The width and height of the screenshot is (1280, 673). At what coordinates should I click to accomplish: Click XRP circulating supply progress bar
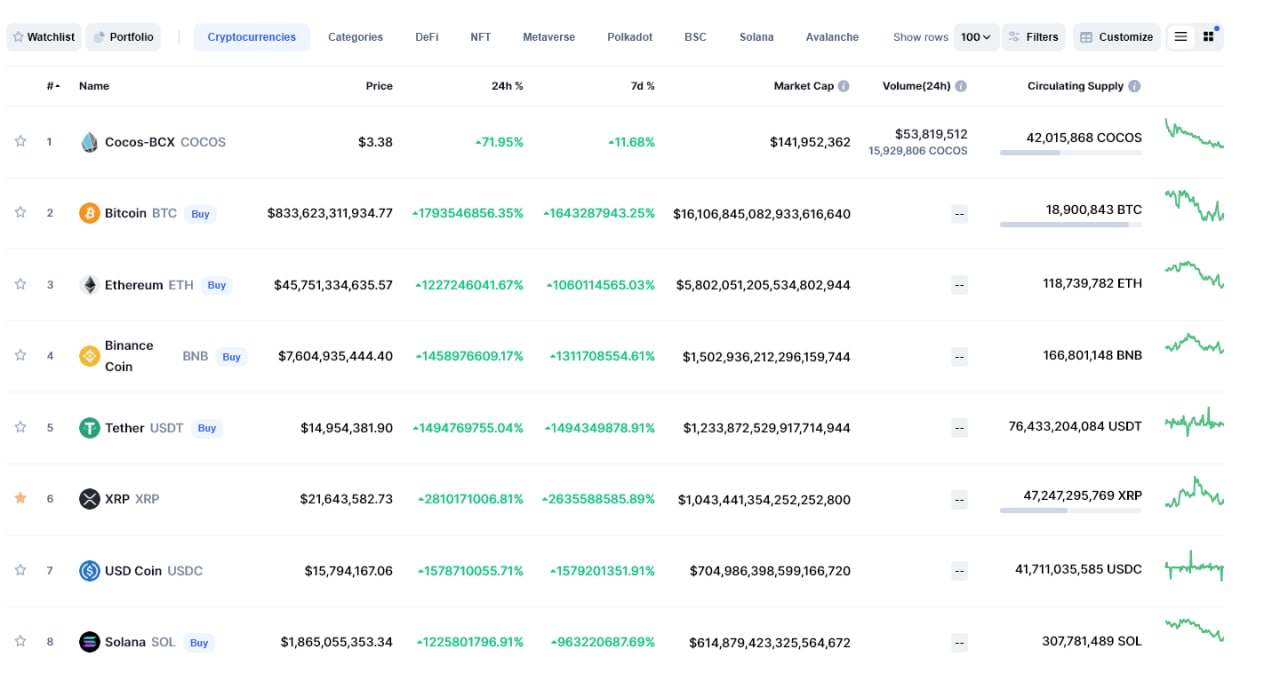click(x=1071, y=510)
